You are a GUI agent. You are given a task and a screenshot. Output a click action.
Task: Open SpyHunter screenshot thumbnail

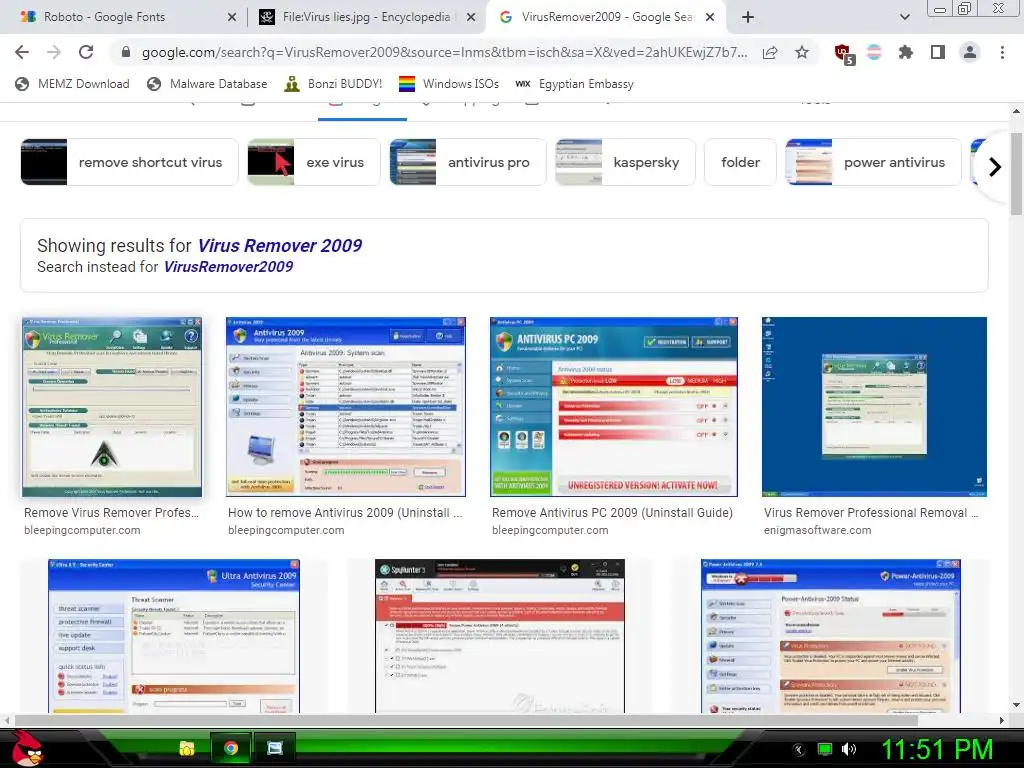pos(500,636)
